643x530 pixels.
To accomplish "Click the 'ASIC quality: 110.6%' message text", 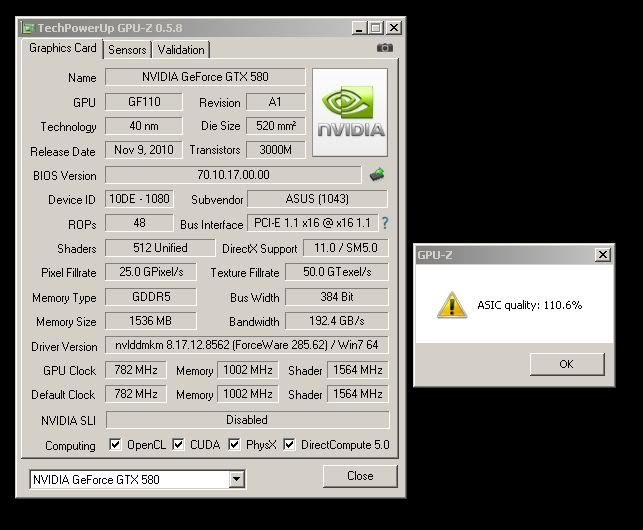I will coord(529,305).
